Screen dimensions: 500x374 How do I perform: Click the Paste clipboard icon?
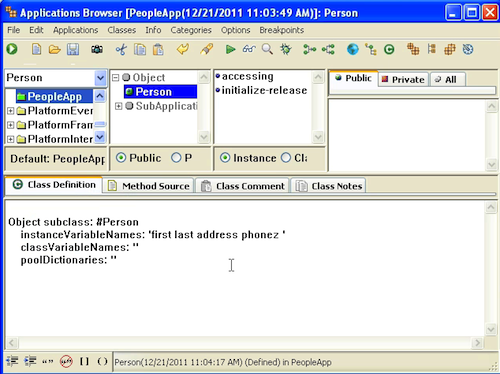point(158,50)
